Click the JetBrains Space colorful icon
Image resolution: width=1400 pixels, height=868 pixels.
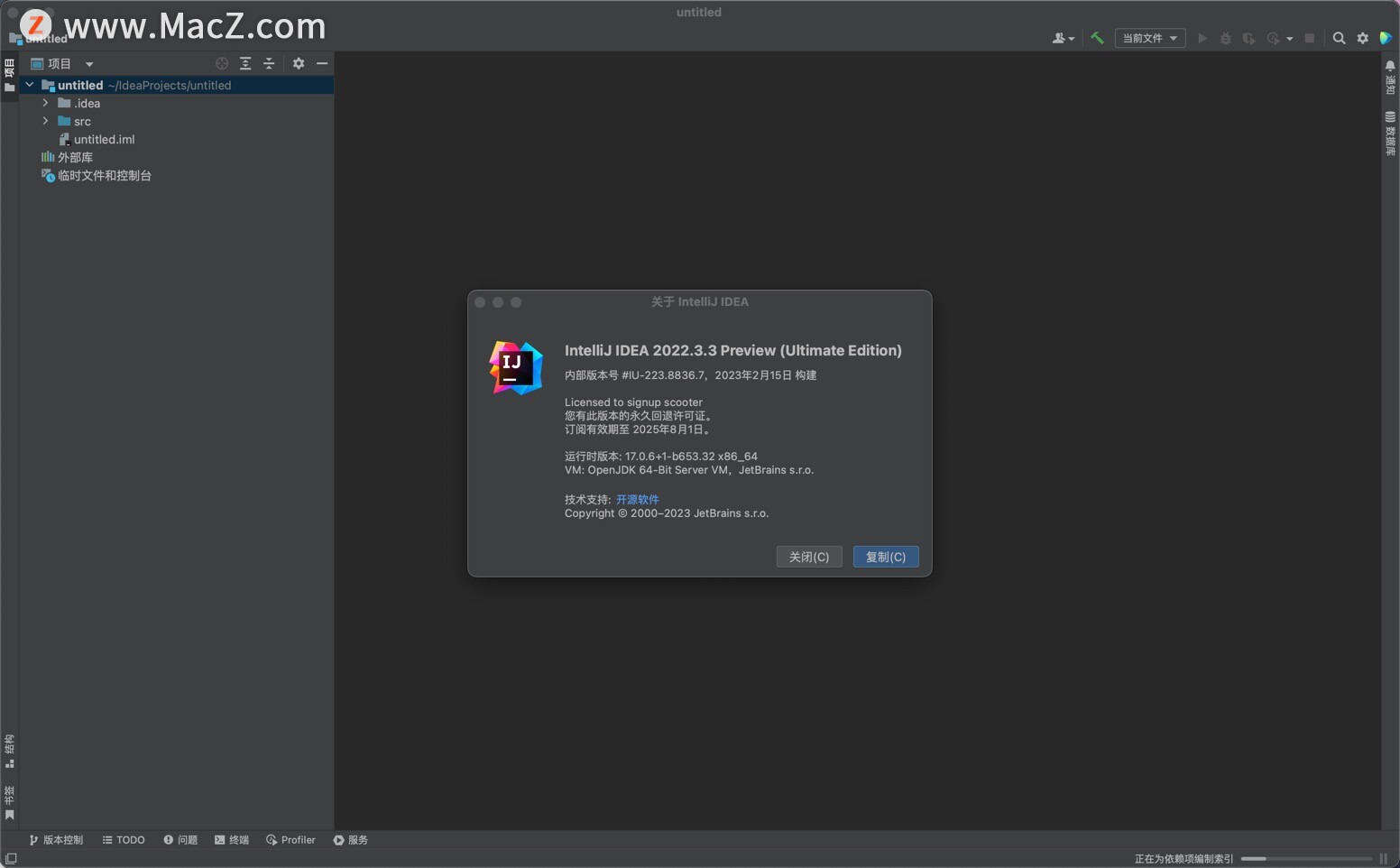[x=1386, y=38]
